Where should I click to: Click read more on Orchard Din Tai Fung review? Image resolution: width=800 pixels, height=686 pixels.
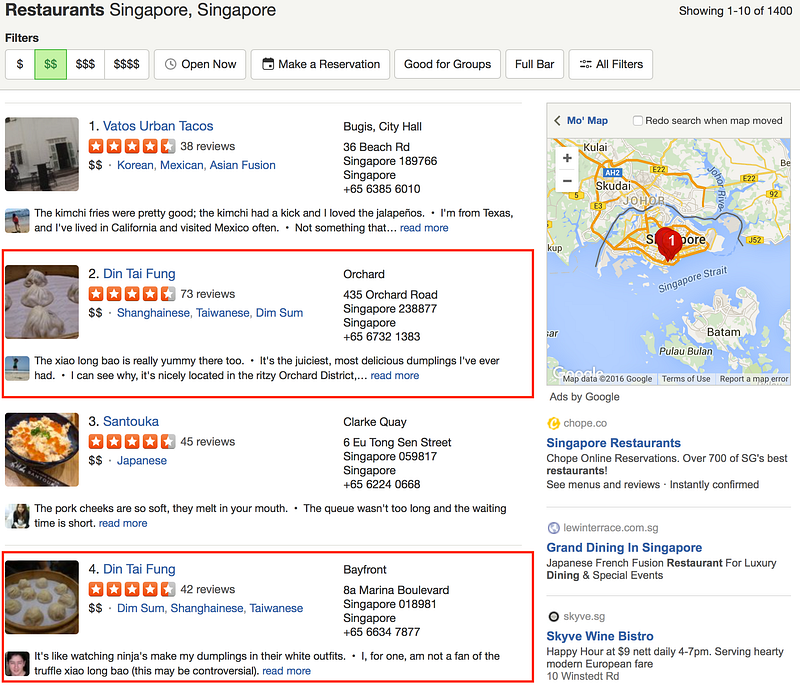394,375
